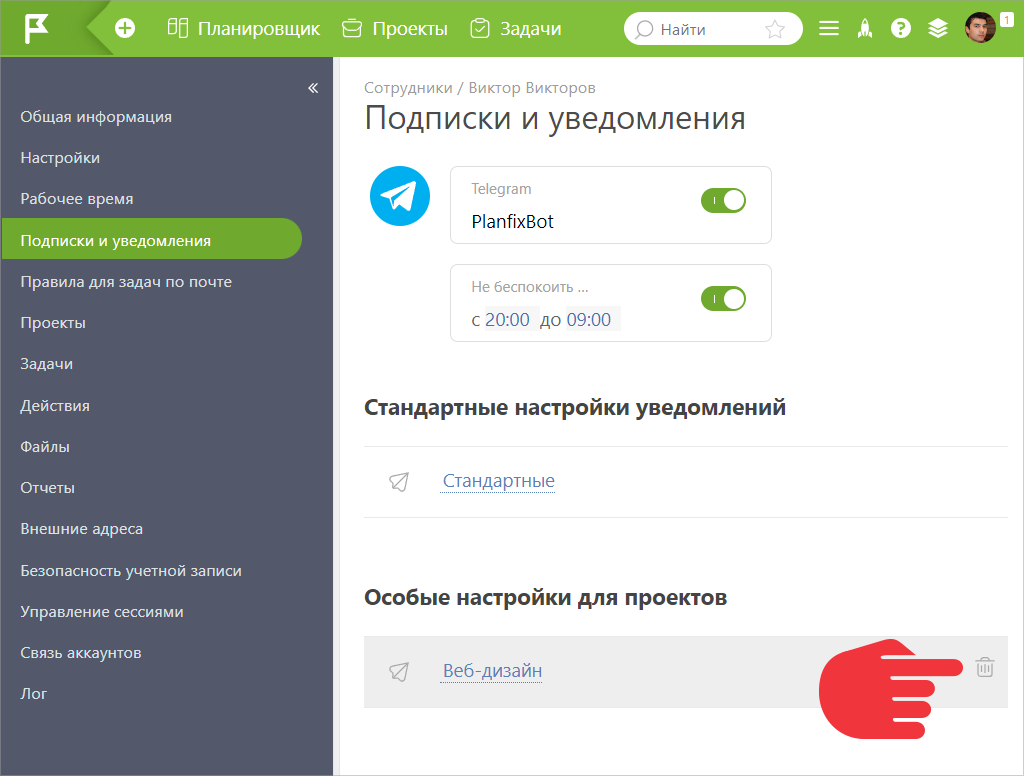Open Безопасность учетной записи
Screen dimensions: 1024x776
pos(131,571)
